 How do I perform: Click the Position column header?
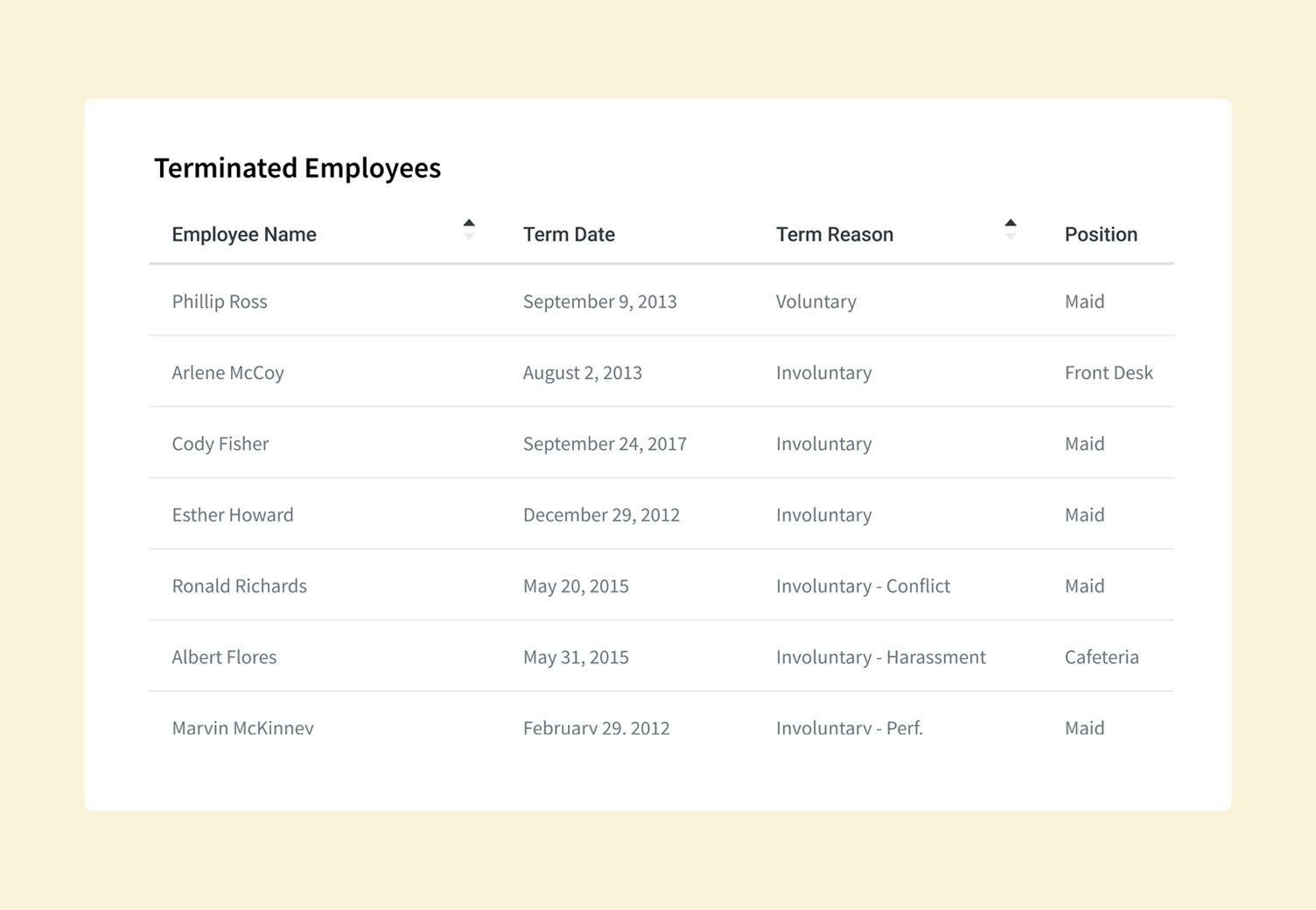coord(1101,234)
